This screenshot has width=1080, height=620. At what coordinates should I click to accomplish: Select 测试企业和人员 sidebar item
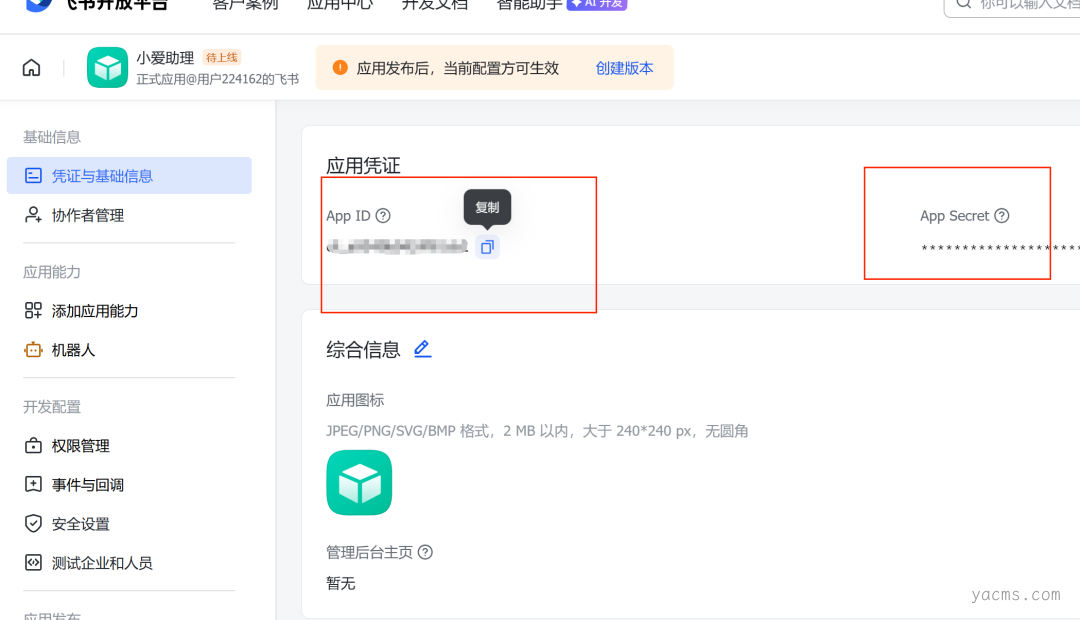tap(102, 563)
